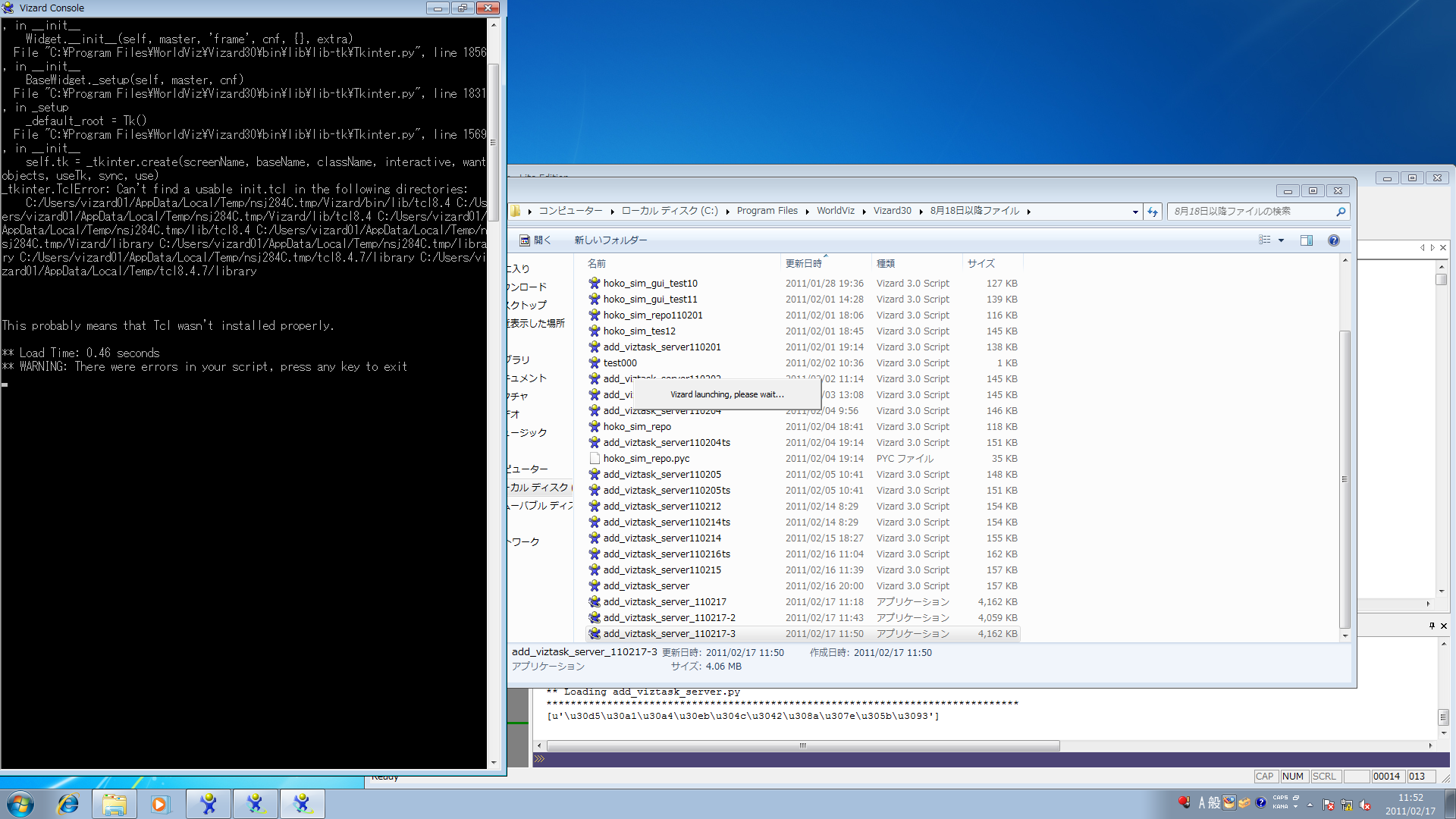Click the console window vertical scrollbar thumb
The width and height of the screenshot is (1456, 819).
tap(493, 142)
